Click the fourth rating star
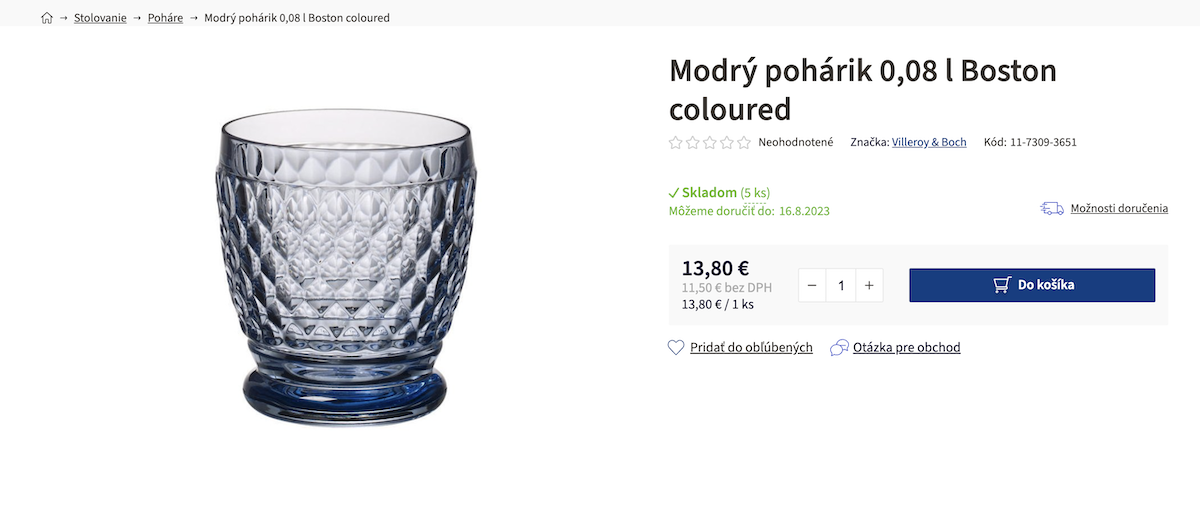1200x506 pixels. [x=727, y=142]
